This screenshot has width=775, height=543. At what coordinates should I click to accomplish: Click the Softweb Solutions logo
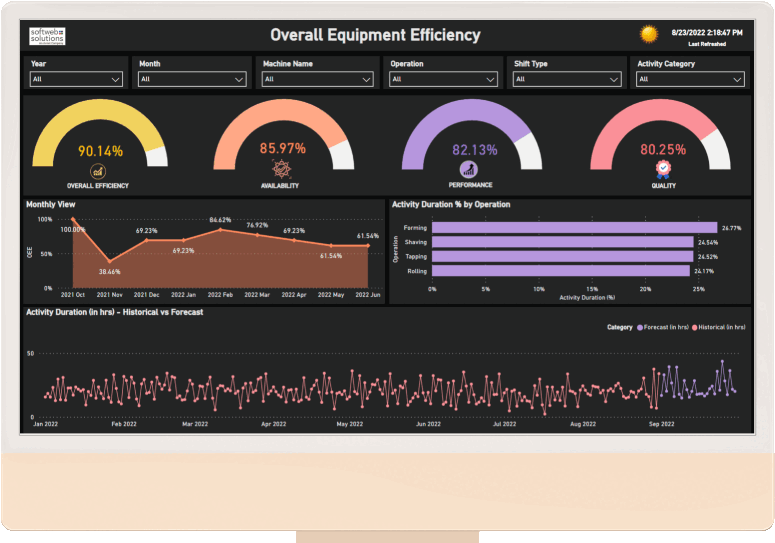(48, 35)
